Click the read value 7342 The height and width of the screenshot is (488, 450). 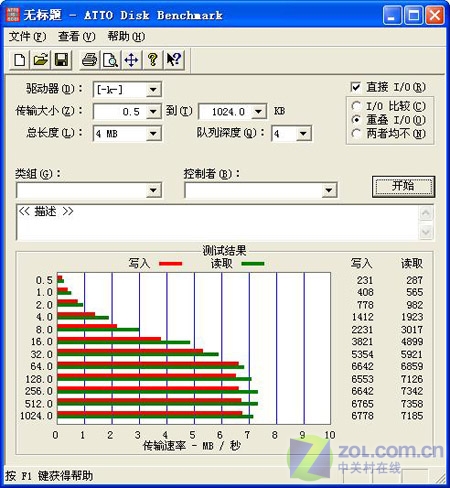tap(412, 391)
